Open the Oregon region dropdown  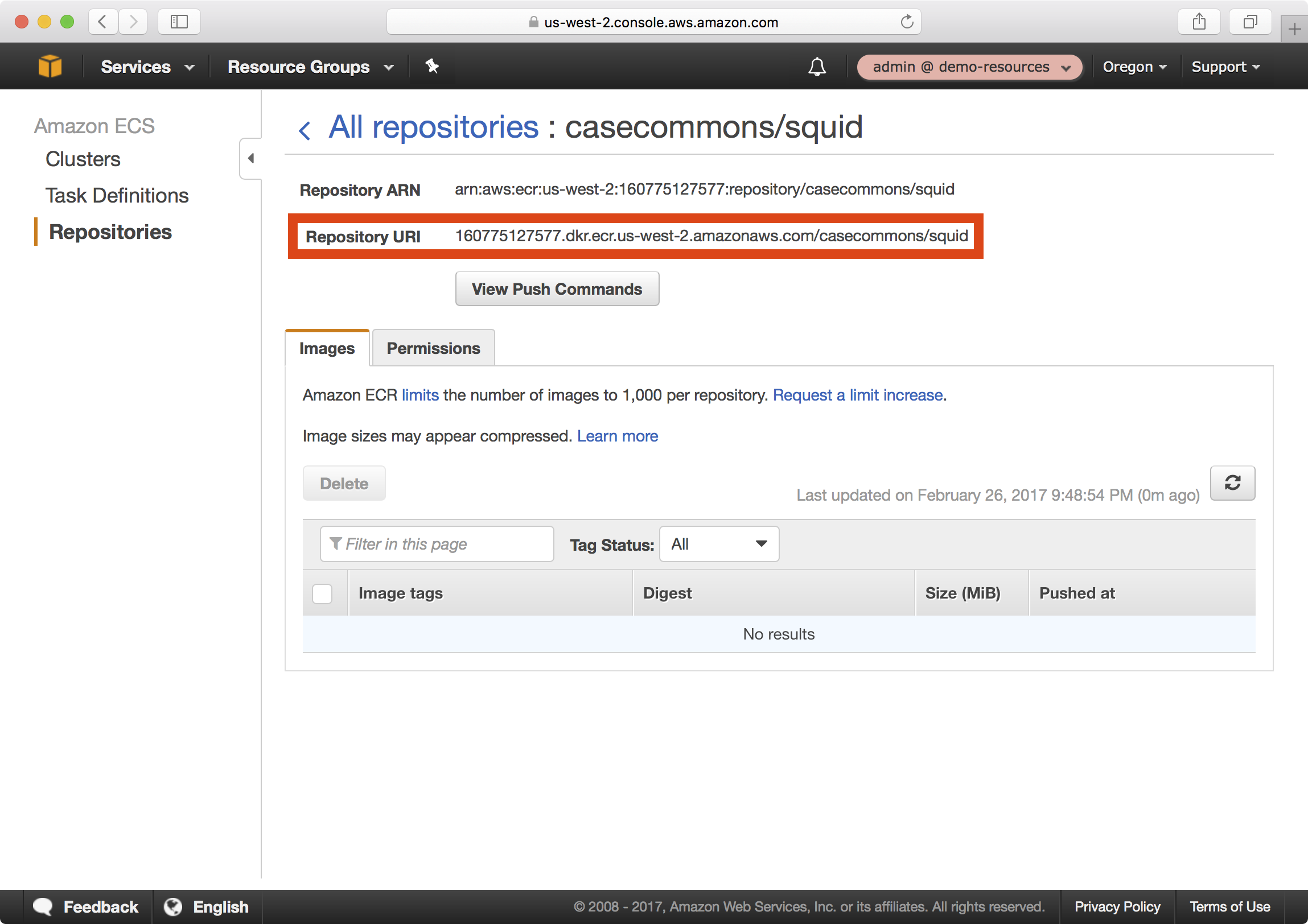(1134, 67)
